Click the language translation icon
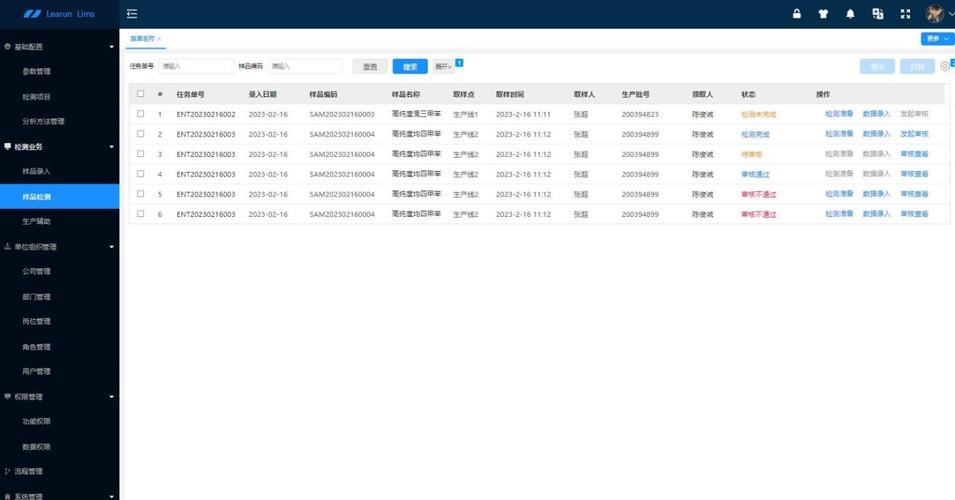Screen dimensions: 955x500 [877, 14]
